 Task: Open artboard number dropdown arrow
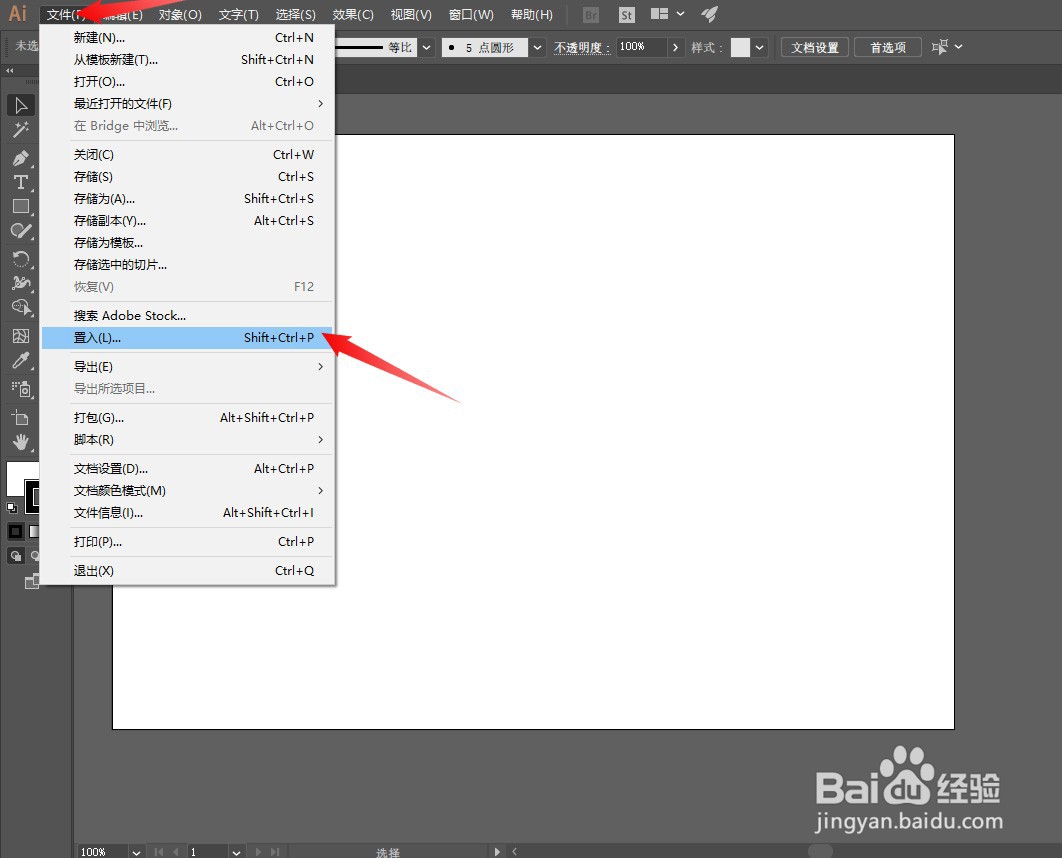pyautogui.click(x=236, y=852)
